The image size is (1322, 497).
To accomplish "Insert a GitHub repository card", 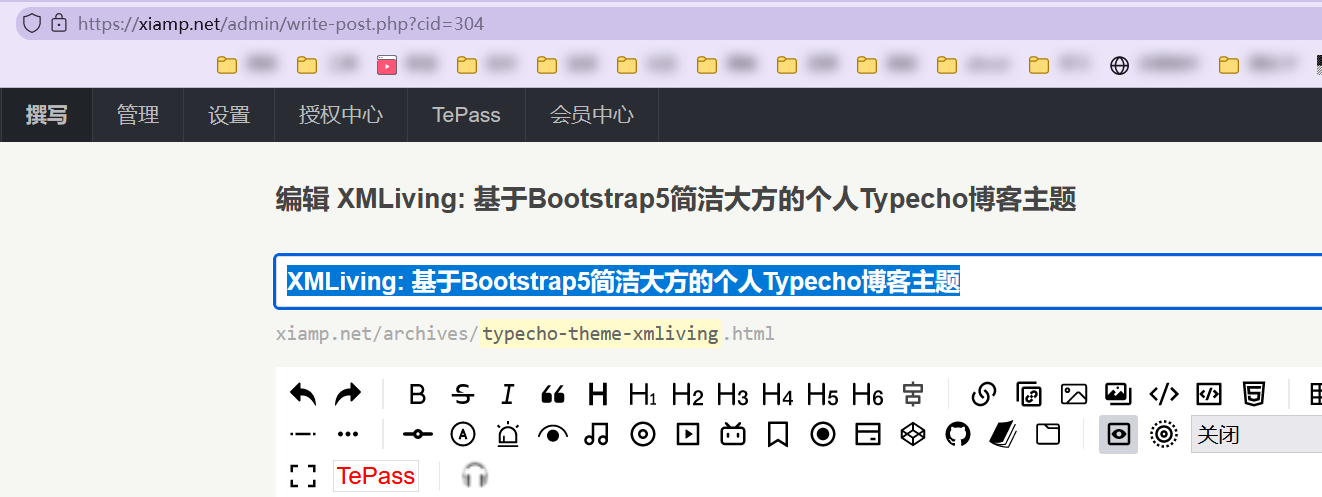I will 958,434.
